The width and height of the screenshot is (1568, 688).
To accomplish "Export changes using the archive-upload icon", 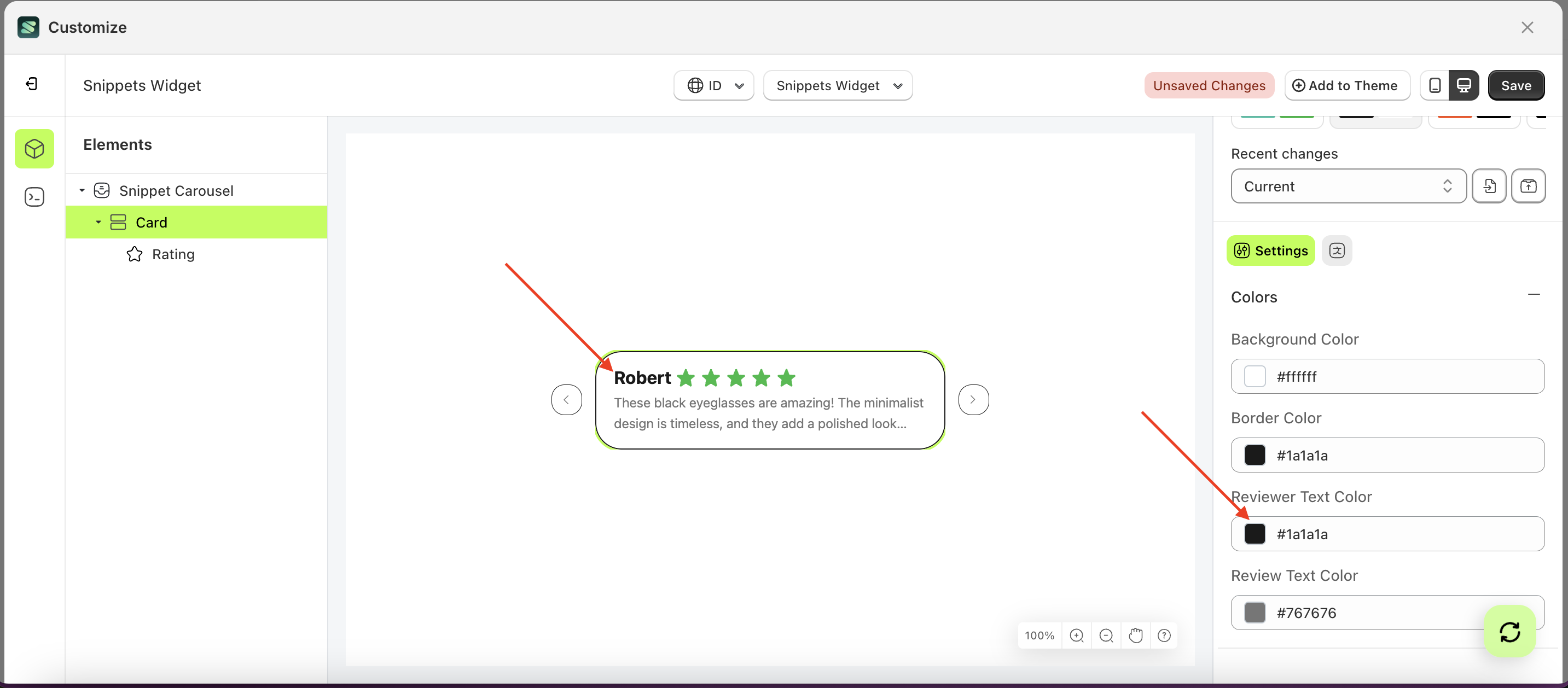I will (x=1529, y=186).
